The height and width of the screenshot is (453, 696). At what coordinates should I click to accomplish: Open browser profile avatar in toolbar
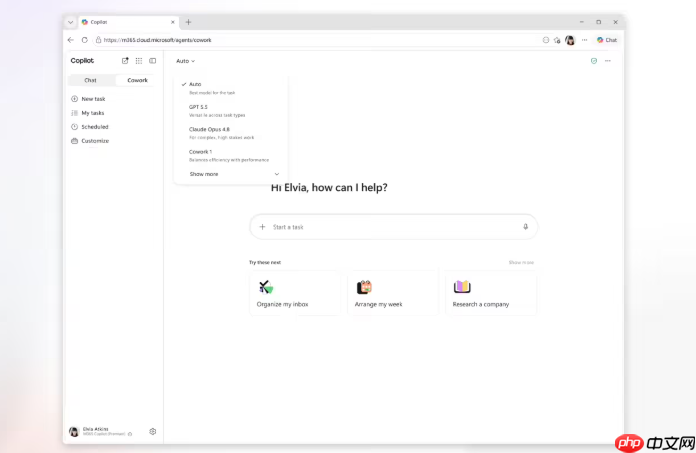click(x=570, y=40)
